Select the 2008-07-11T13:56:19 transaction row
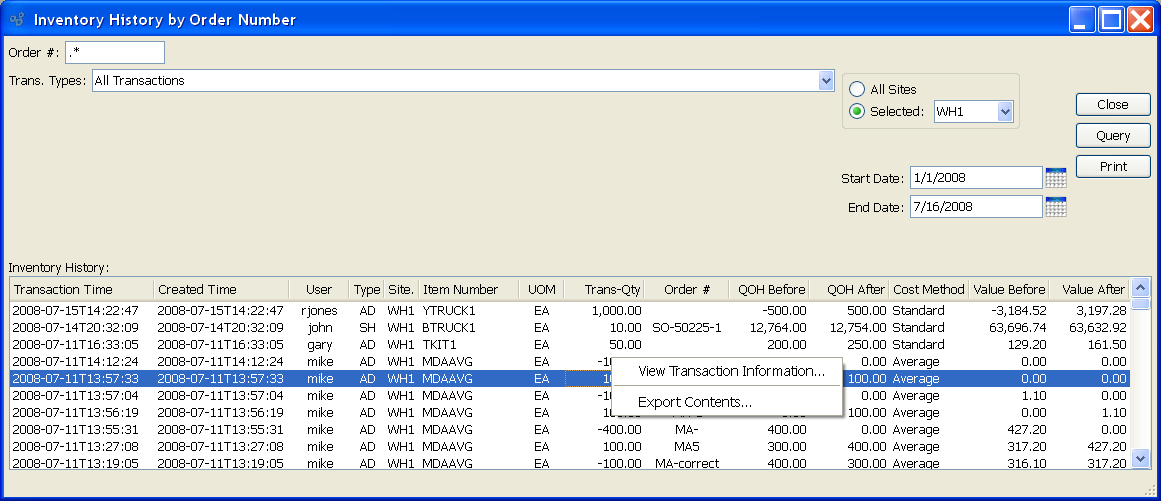 (x=570, y=412)
